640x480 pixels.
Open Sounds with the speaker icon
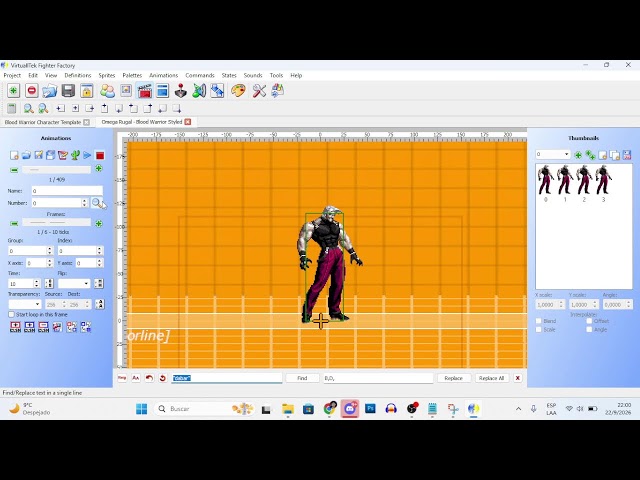(199, 91)
